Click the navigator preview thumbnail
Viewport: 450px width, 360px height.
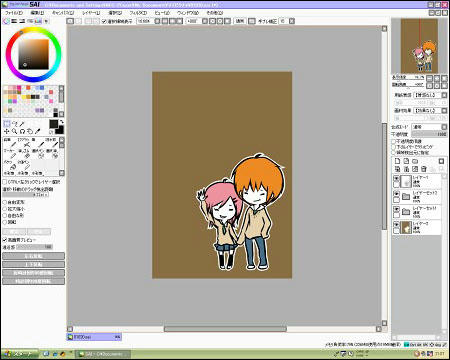tap(419, 46)
